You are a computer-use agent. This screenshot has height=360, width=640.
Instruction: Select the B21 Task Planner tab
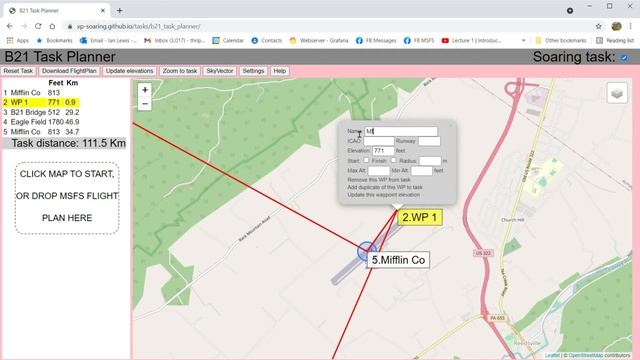57,11
